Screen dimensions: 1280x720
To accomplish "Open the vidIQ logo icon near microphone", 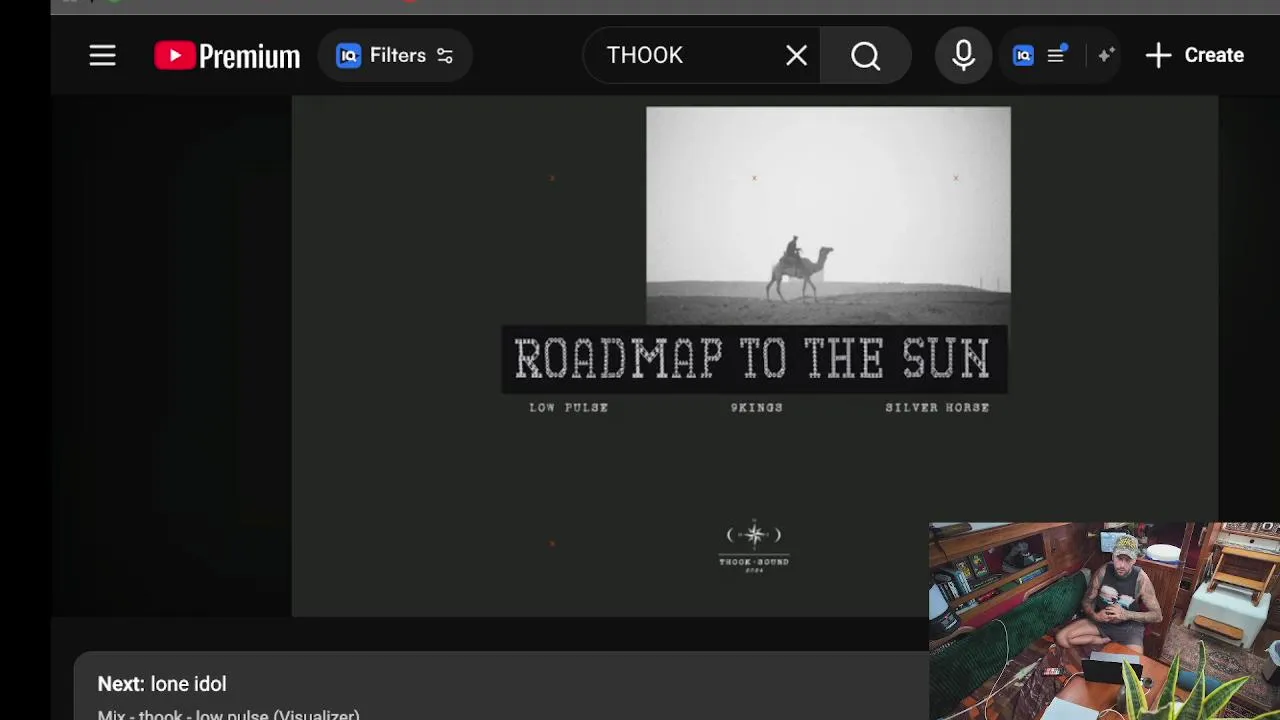I will 1023,56.
